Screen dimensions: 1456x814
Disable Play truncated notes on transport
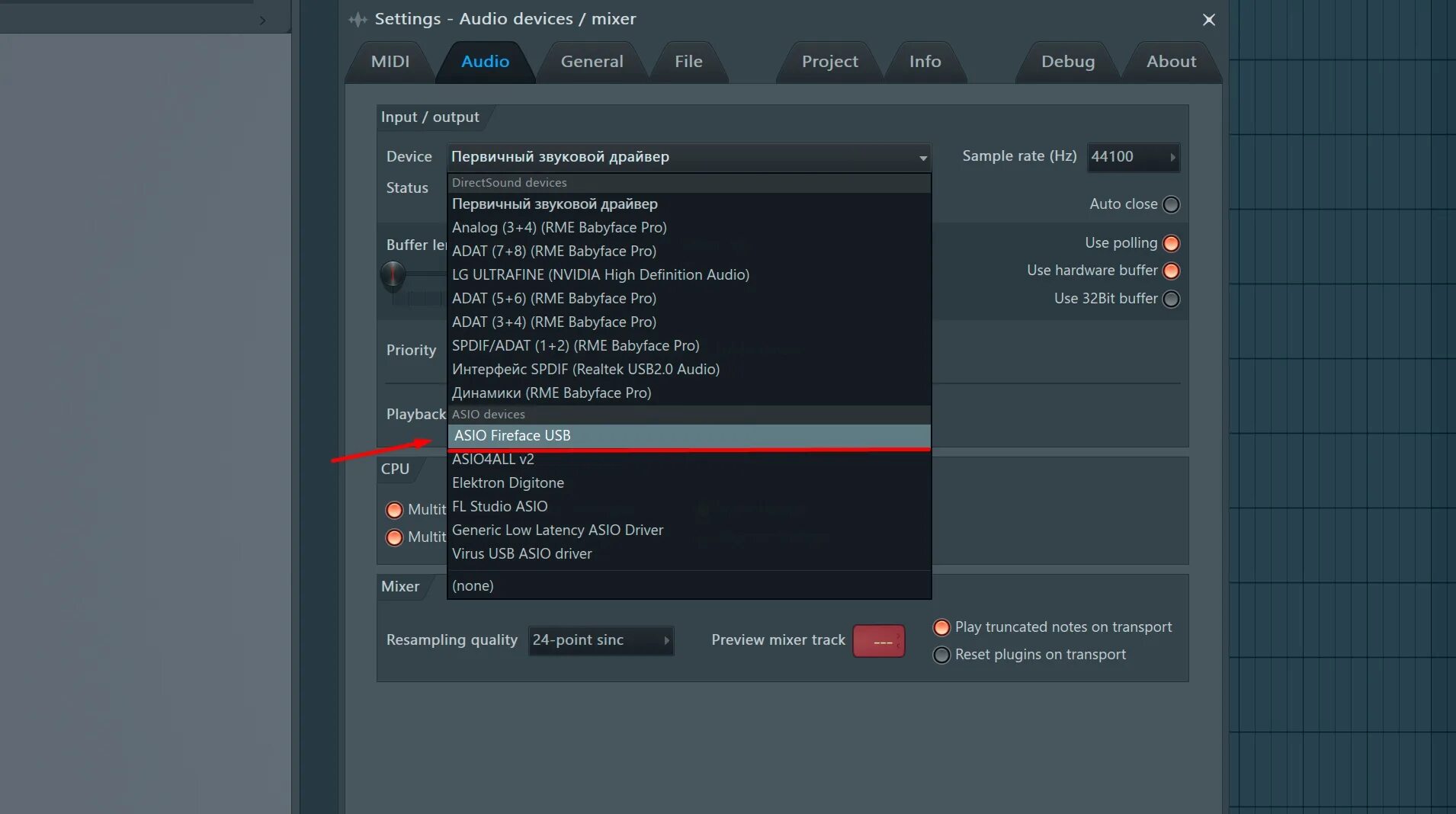(941, 627)
